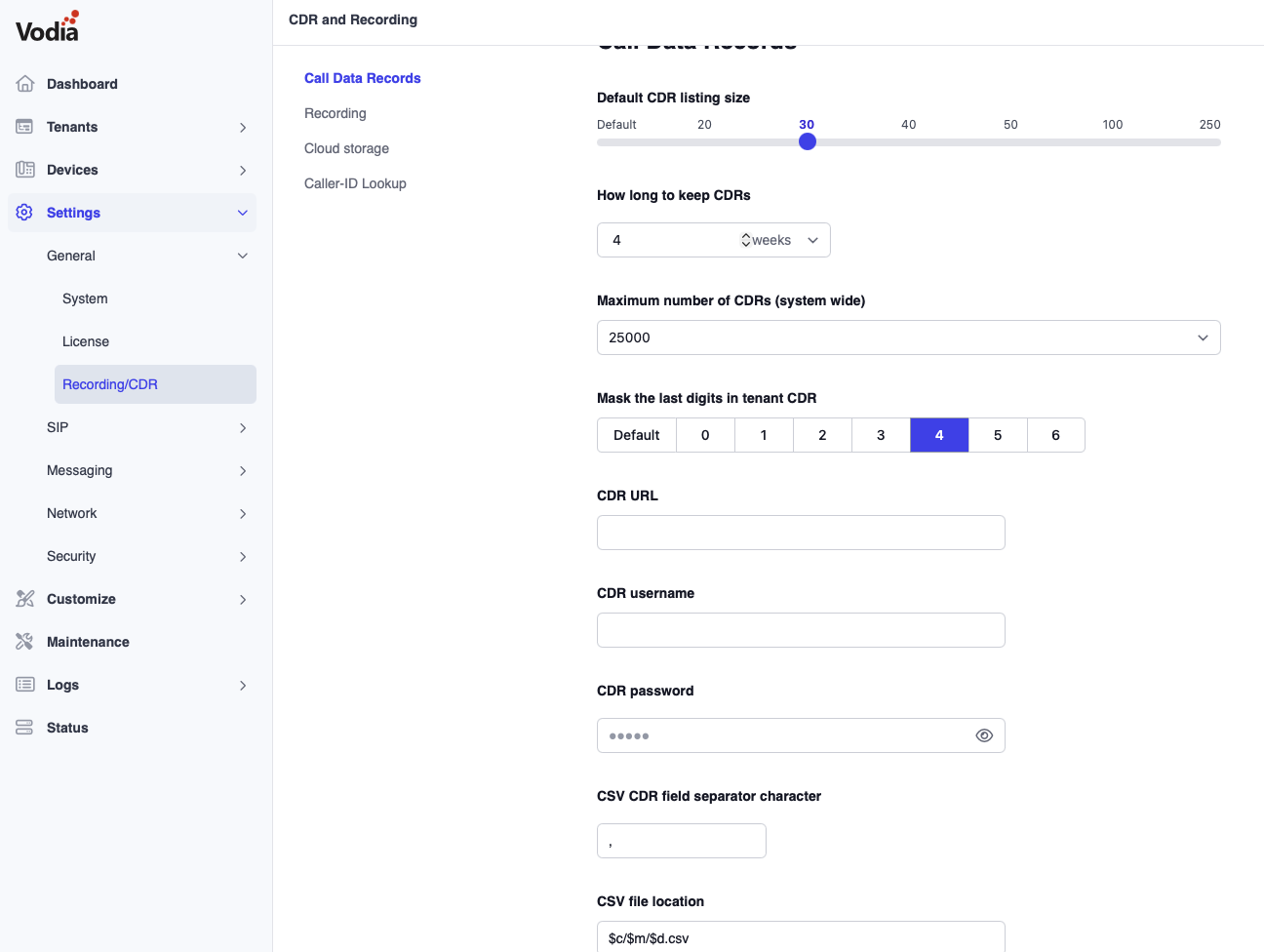Open the Customize sidebar icon
Image resolution: width=1264 pixels, height=952 pixels.
pos(24,599)
